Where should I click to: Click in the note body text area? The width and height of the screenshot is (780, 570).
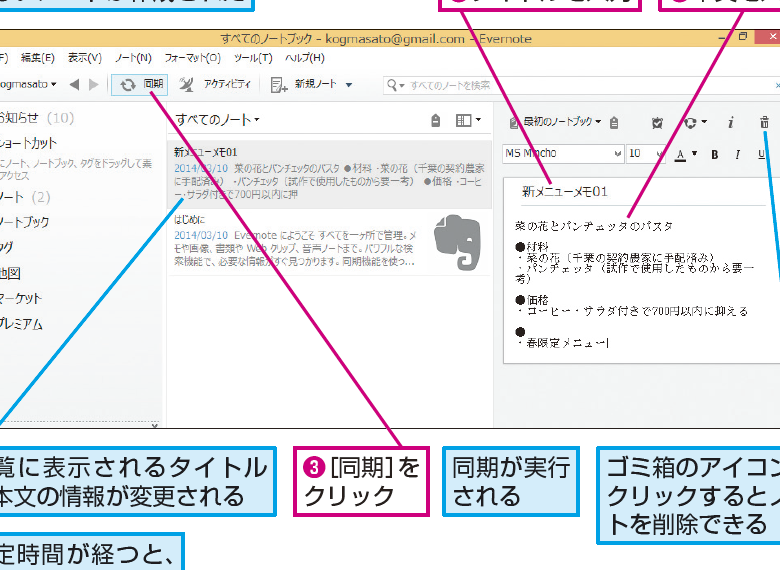click(642, 284)
